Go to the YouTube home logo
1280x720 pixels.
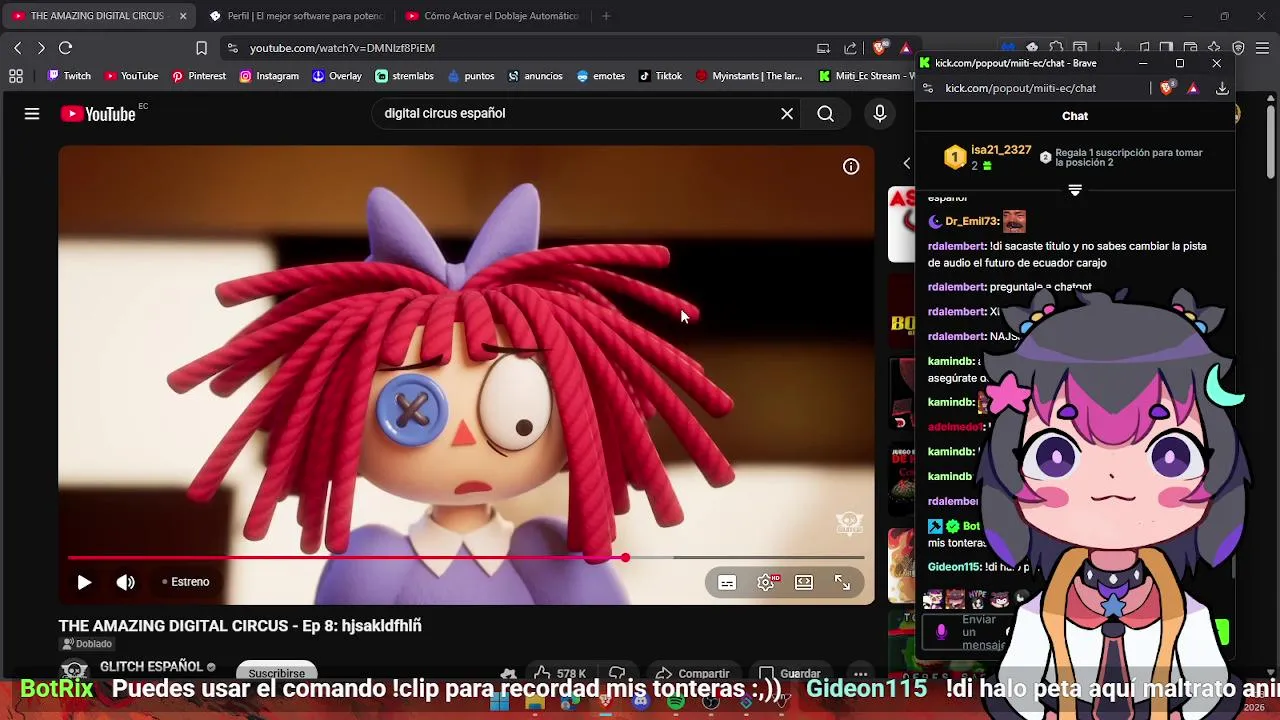pyautogui.click(x=98, y=114)
